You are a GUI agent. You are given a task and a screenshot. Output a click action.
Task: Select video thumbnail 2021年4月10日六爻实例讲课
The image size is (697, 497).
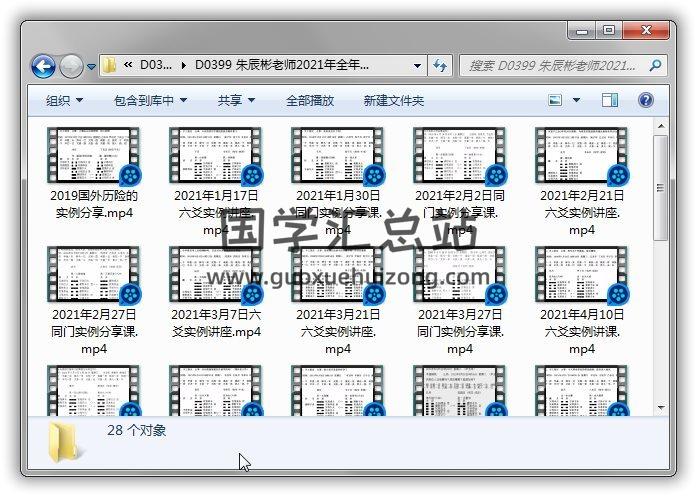(582, 275)
